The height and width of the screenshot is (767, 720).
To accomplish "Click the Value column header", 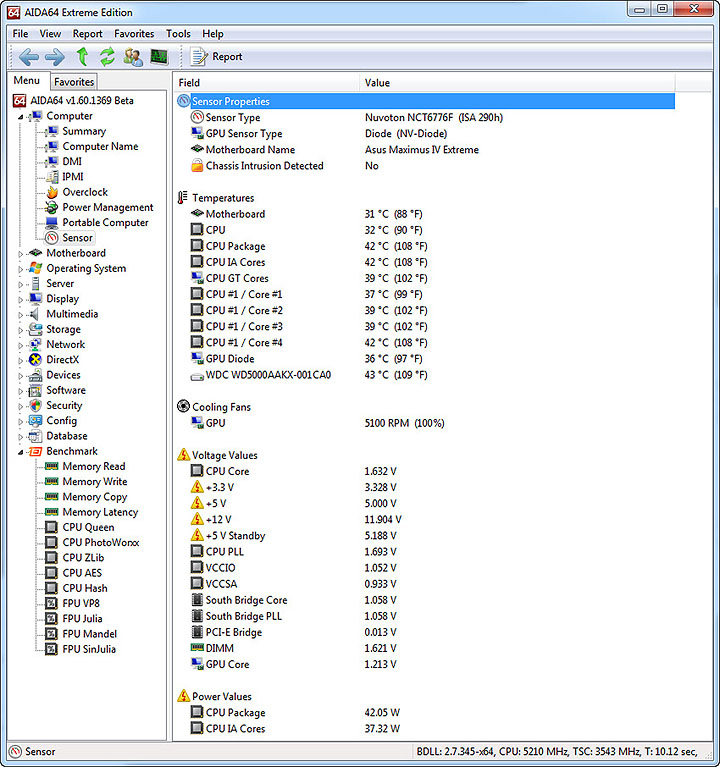I will click(517, 83).
